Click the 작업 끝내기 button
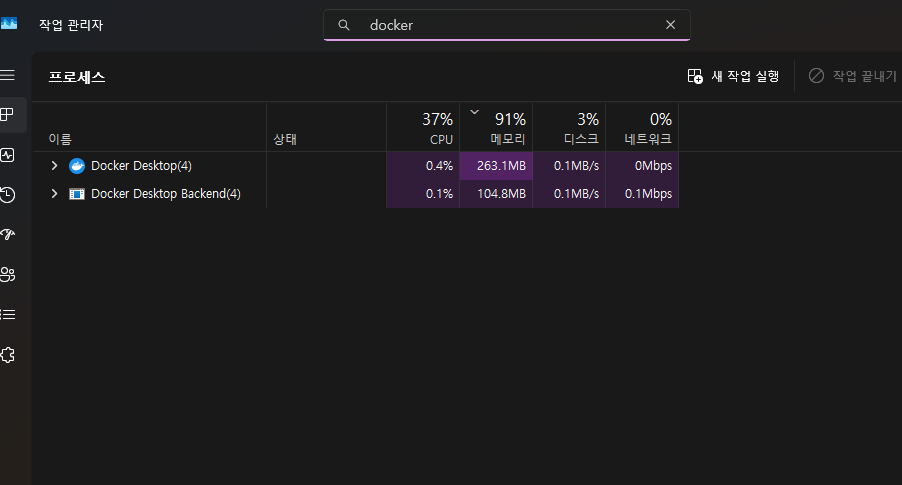This screenshot has width=902, height=485. click(x=853, y=76)
